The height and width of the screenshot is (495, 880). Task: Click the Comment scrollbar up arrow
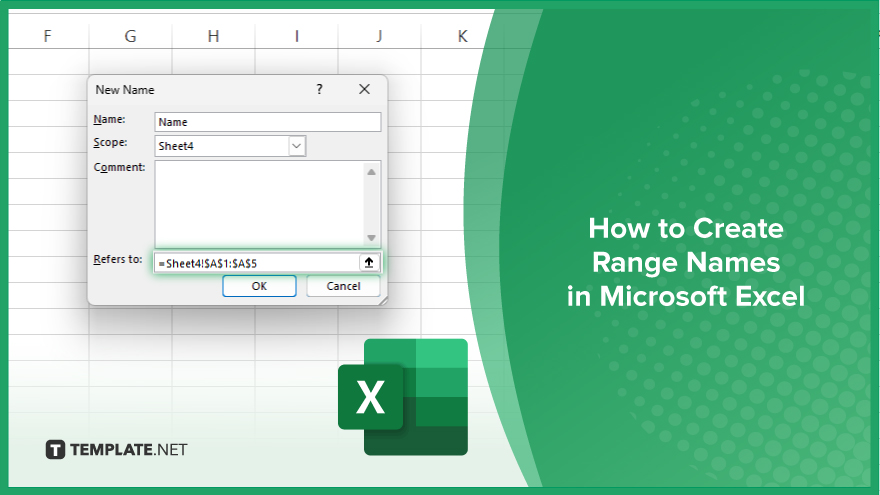point(372,172)
